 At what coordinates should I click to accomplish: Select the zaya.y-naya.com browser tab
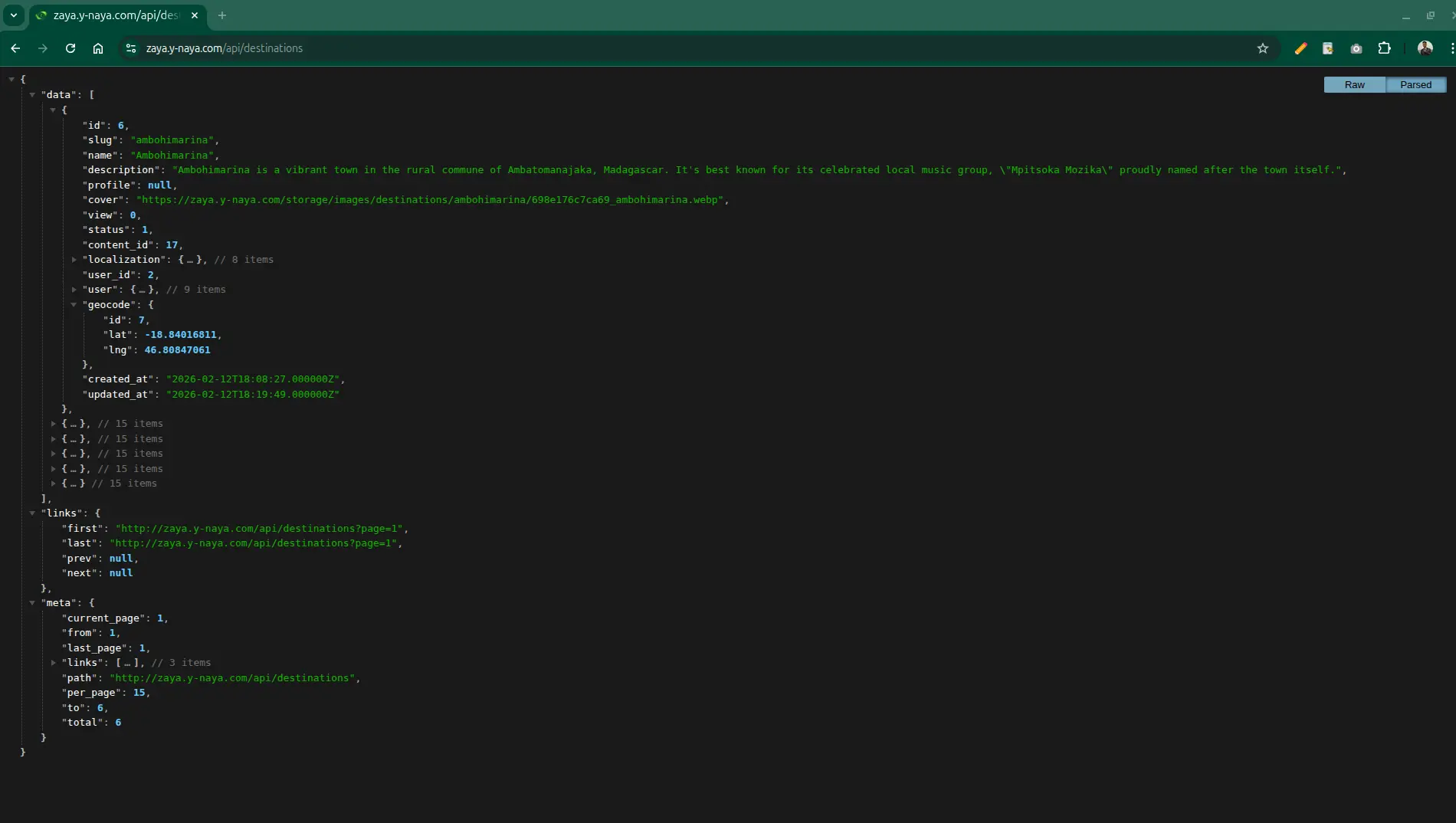pyautogui.click(x=115, y=15)
